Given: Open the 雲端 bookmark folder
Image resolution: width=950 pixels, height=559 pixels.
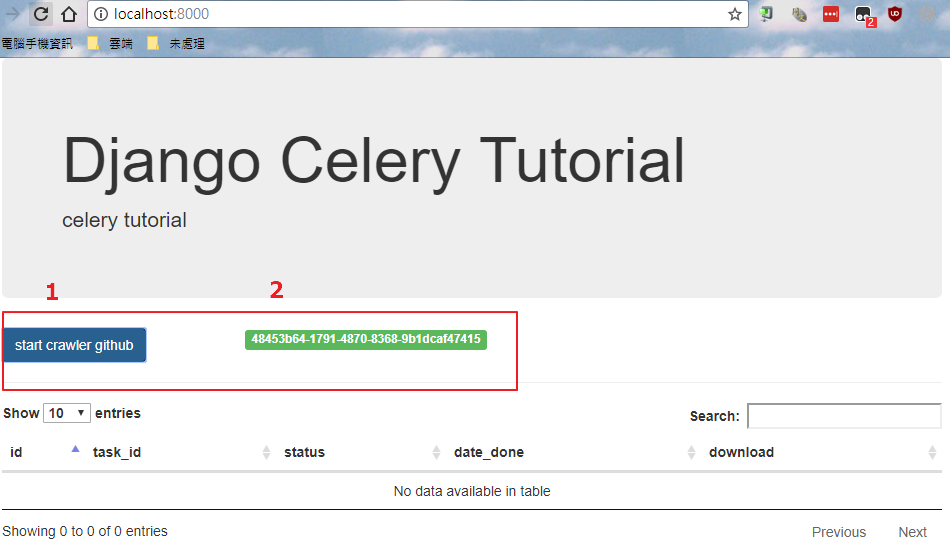Looking at the screenshot, I should tap(111, 44).
